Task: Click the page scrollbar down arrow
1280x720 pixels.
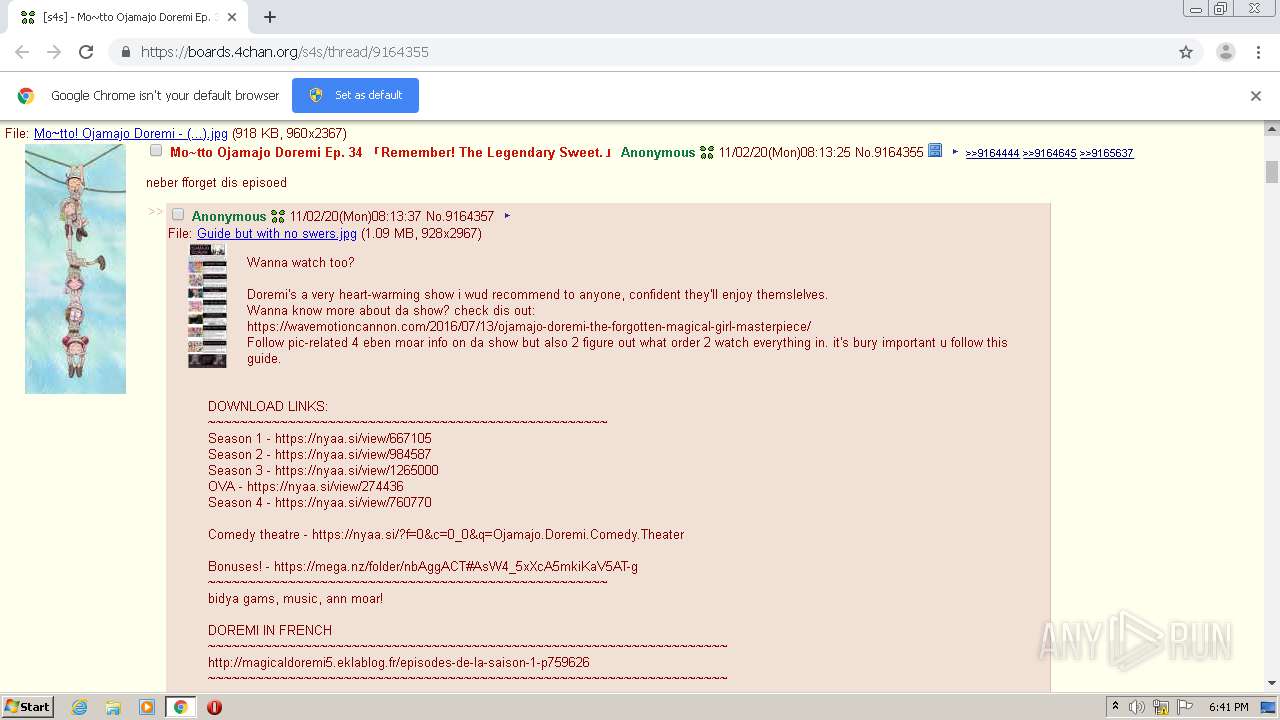Action: 1272,683
